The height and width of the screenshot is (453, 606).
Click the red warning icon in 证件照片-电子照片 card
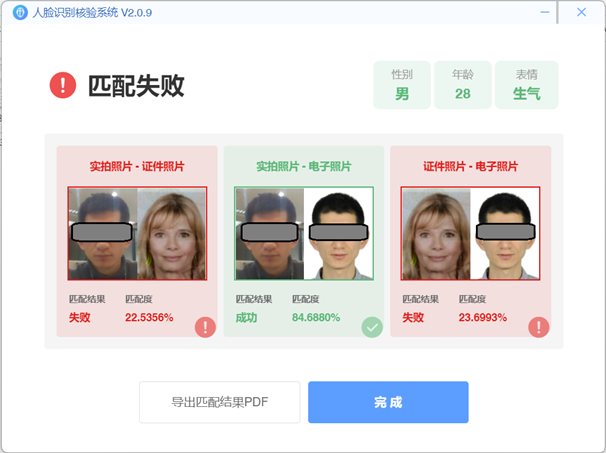click(x=539, y=327)
